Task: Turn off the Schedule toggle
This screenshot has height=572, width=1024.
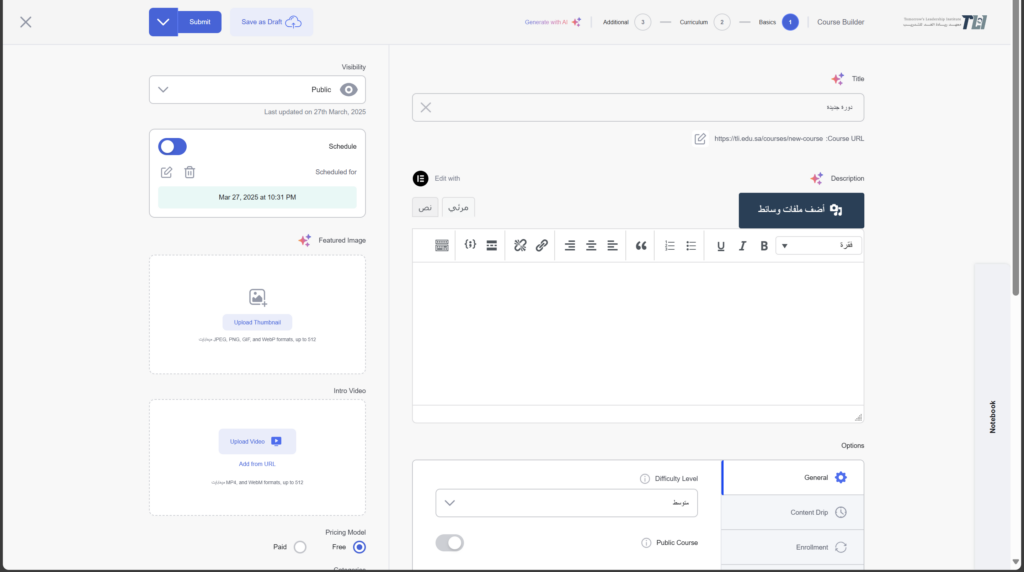Action: (x=172, y=147)
